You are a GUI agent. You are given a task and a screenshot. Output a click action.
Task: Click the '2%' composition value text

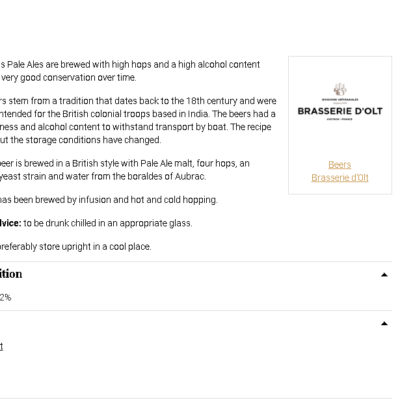[5, 297]
